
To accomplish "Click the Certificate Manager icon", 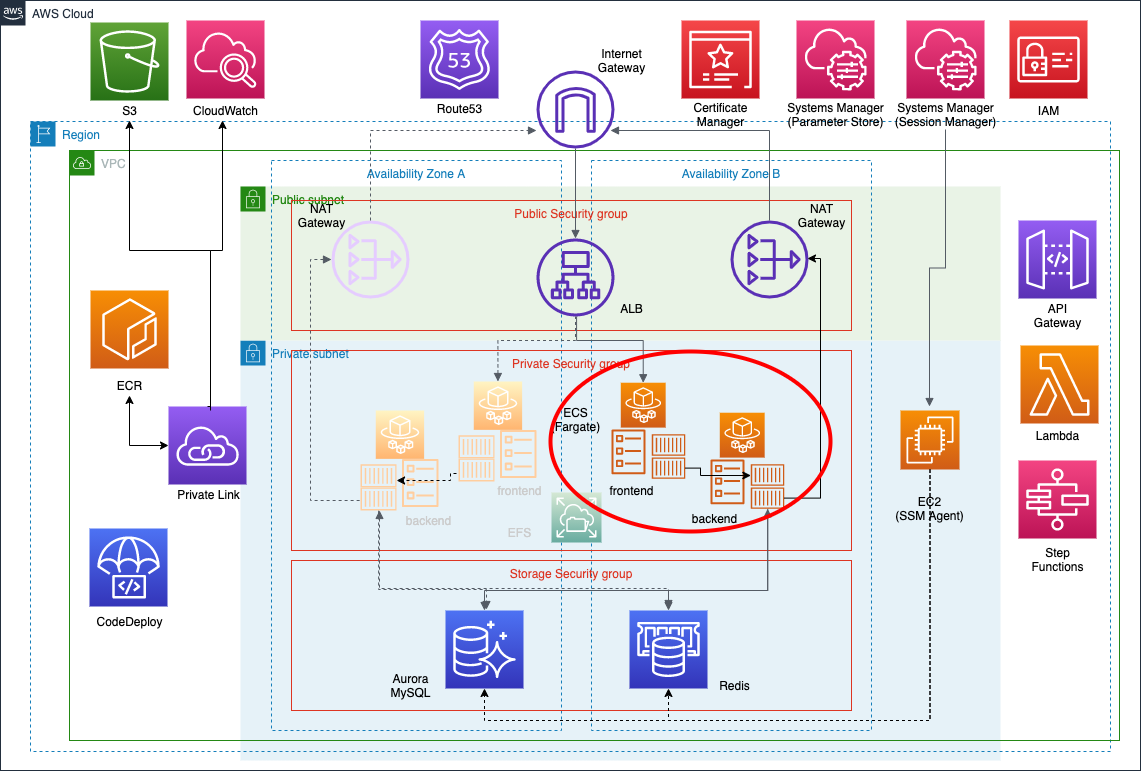I will tap(720, 60).
